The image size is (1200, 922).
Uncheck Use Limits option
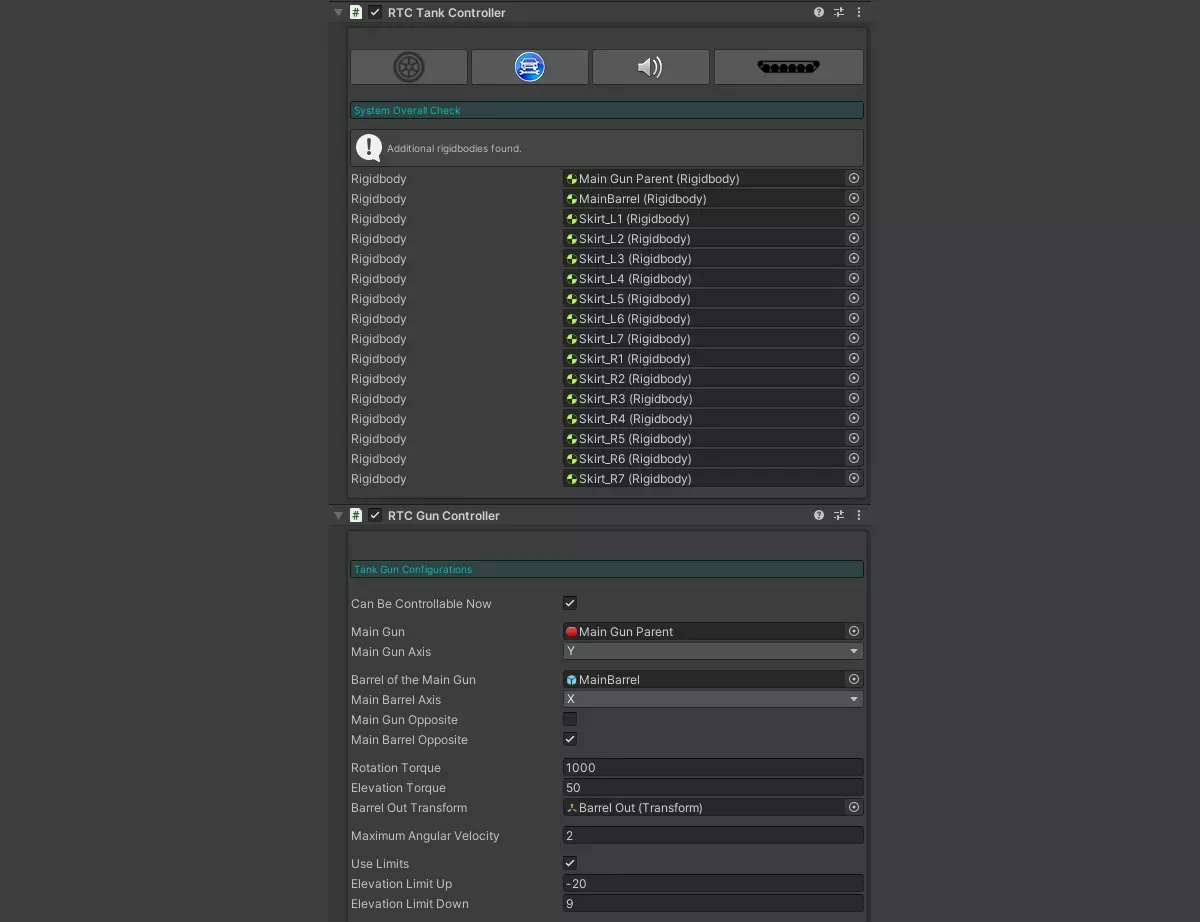(570, 863)
